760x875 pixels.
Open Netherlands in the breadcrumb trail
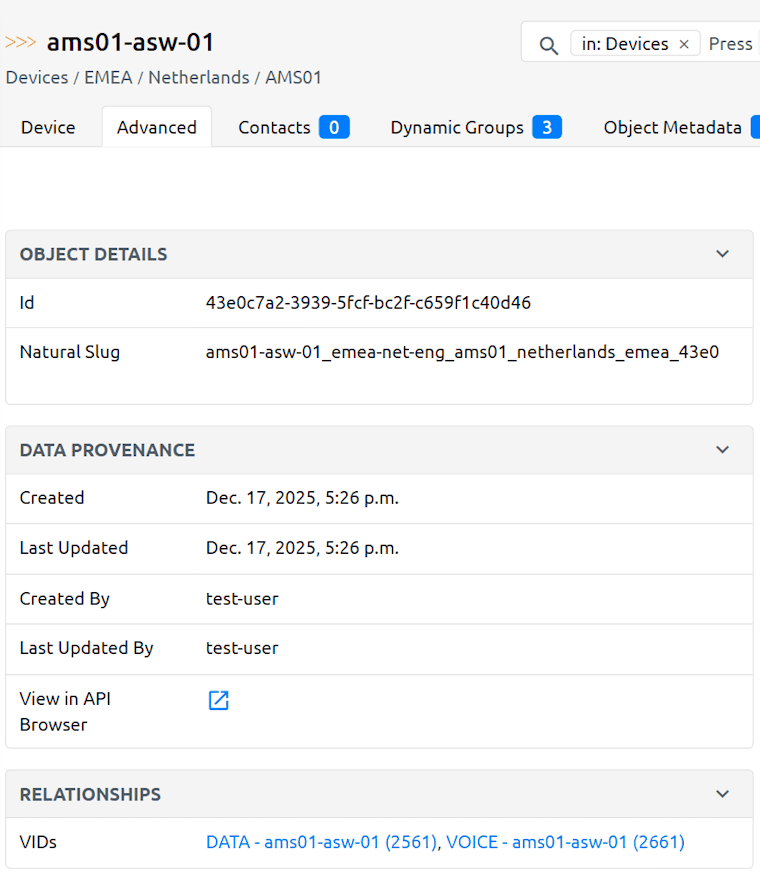click(x=198, y=77)
